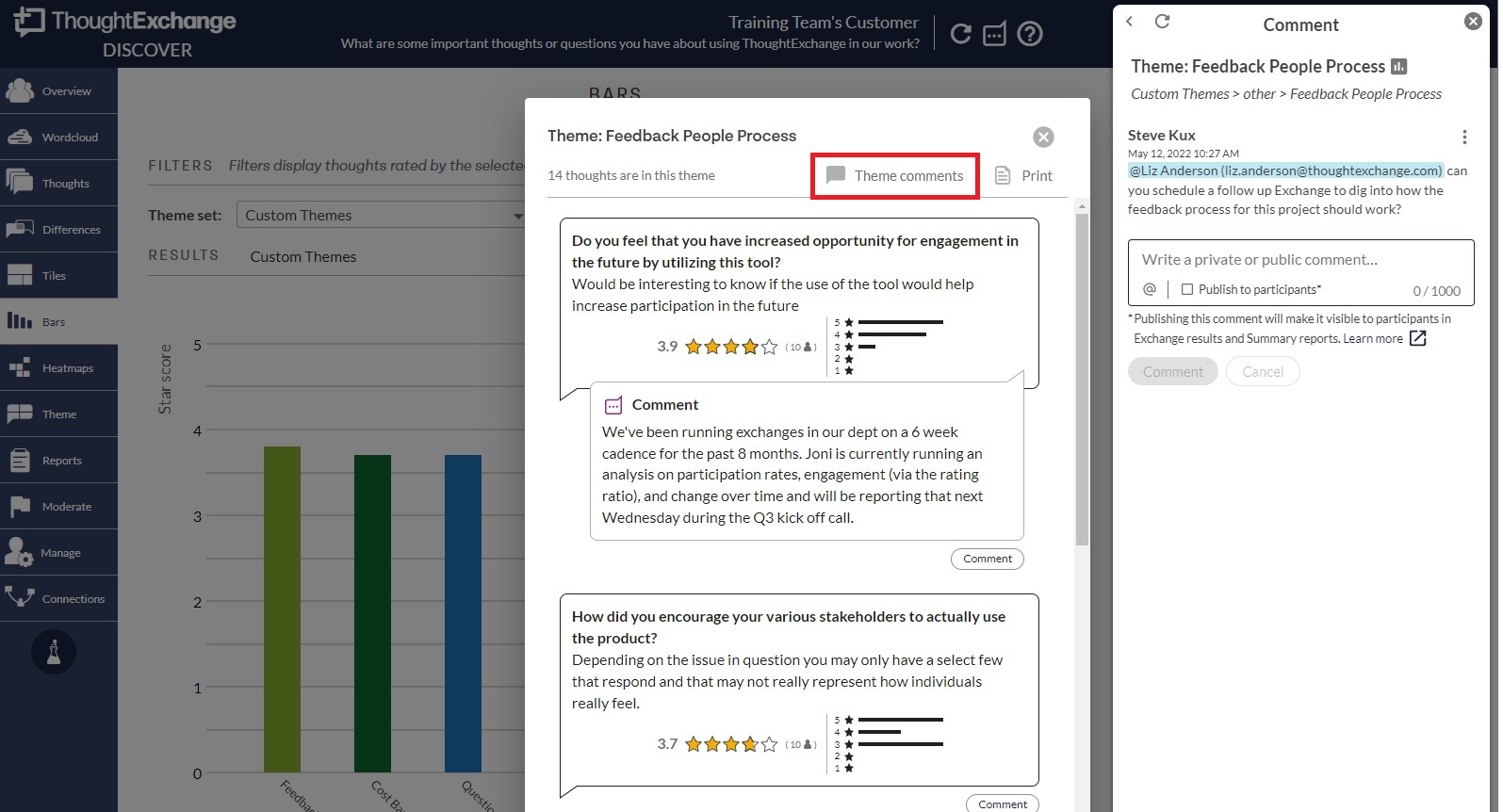1503x812 pixels.
Task: Click the 3.7 star rating
Action: point(731,744)
